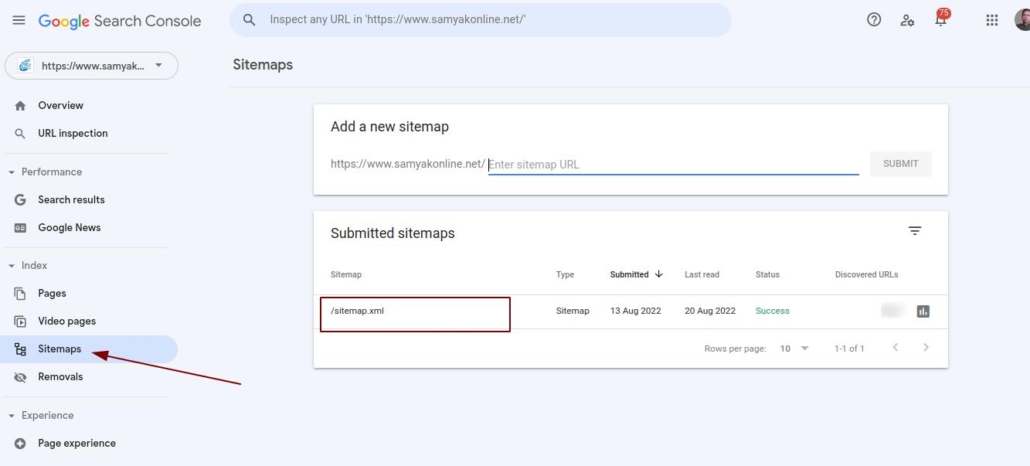1030x466 pixels.
Task: Open the account profile avatar
Action: coord(1022,20)
